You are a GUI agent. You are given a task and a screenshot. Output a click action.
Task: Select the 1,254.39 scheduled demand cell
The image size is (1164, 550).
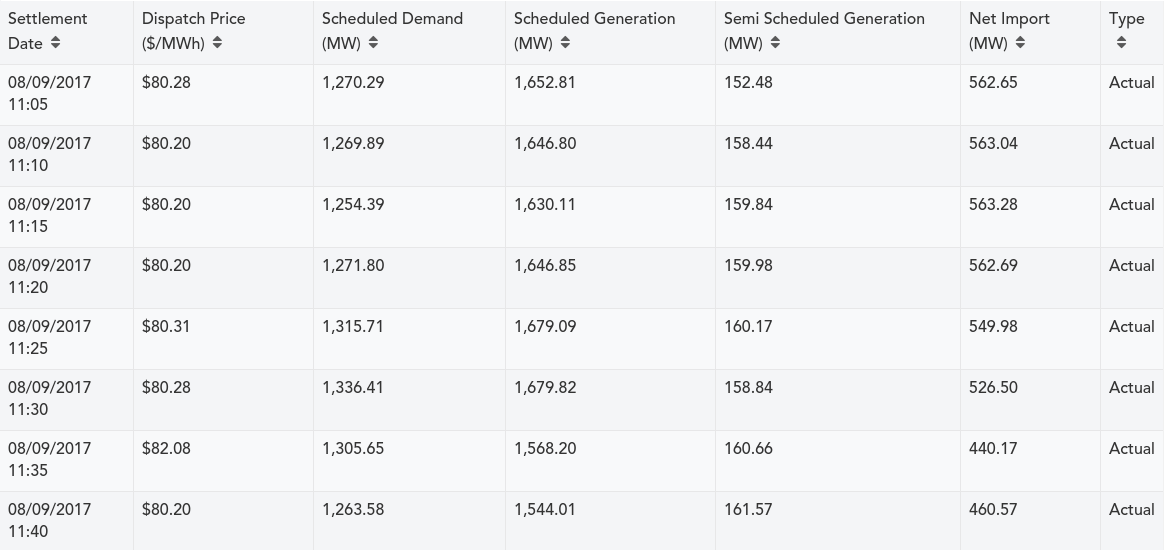pyautogui.click(x=353, y=204)
